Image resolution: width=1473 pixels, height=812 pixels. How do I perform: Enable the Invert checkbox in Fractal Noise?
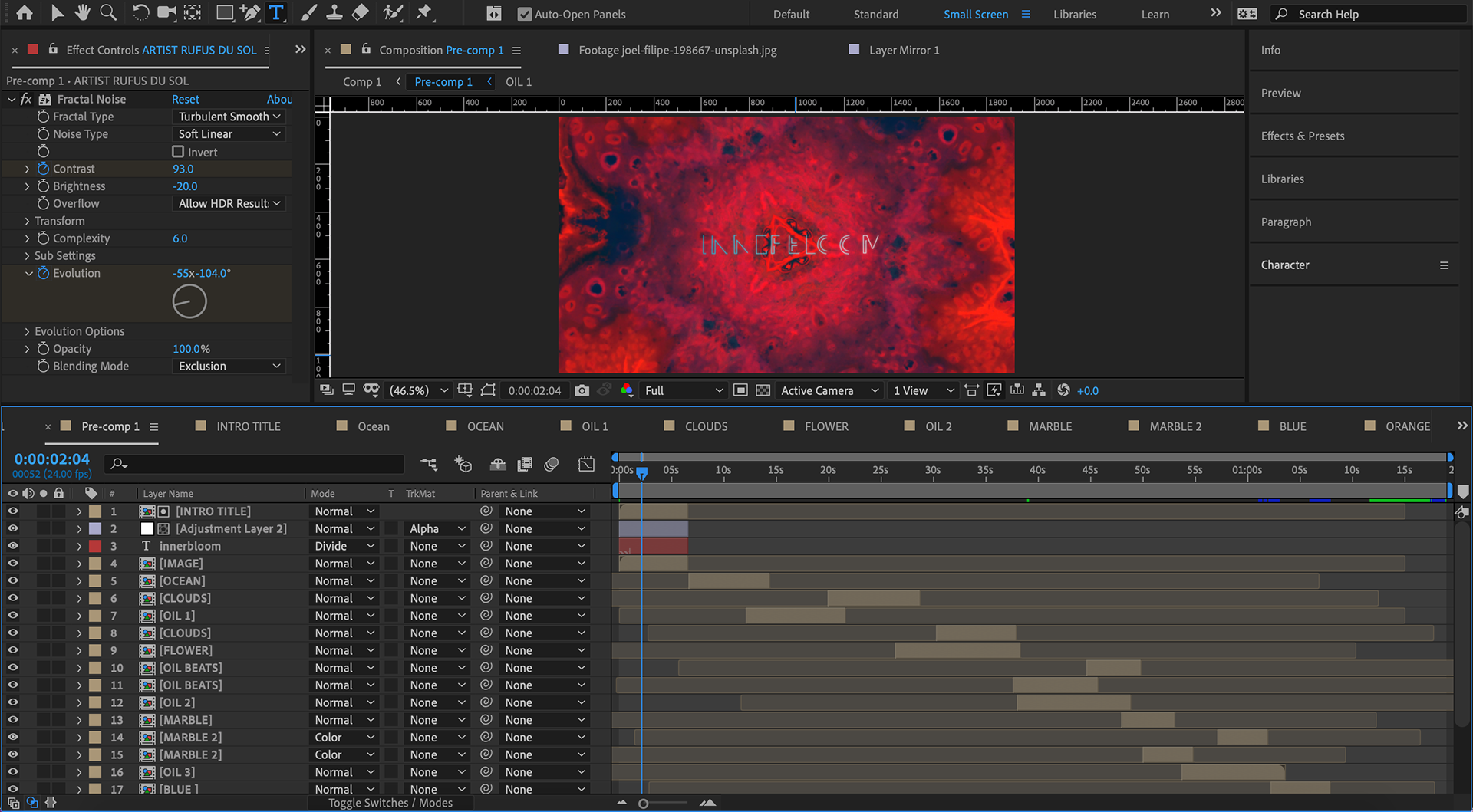178,152
